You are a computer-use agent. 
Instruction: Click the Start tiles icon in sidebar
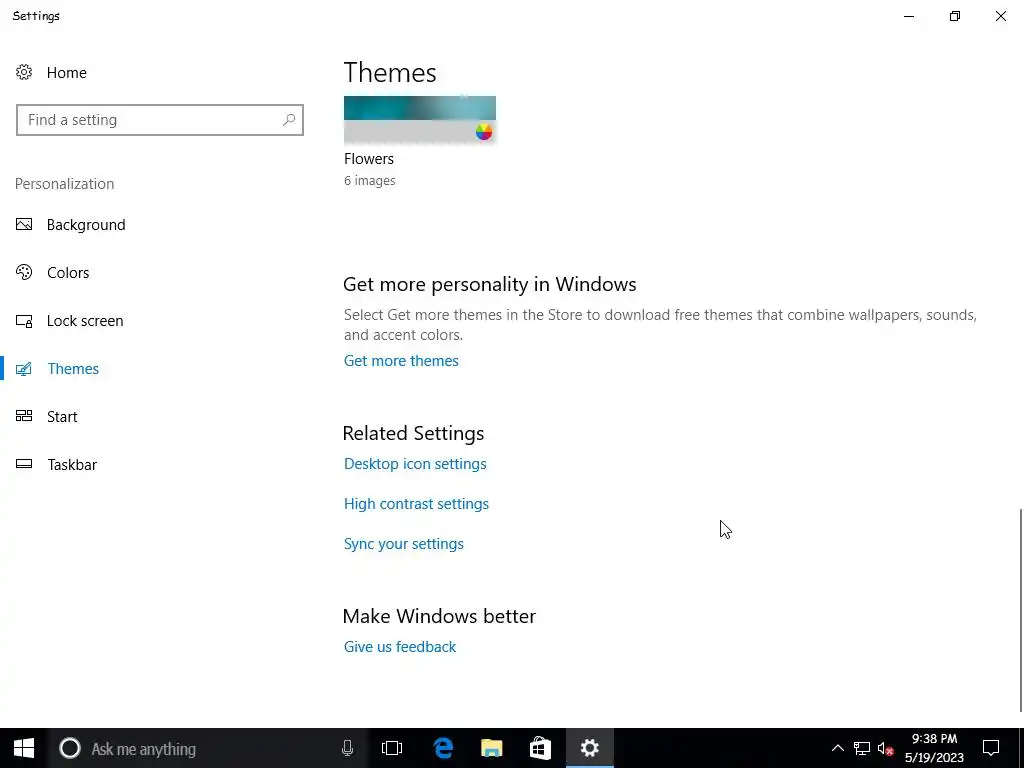pyautogui.click(x=24, y=416)
